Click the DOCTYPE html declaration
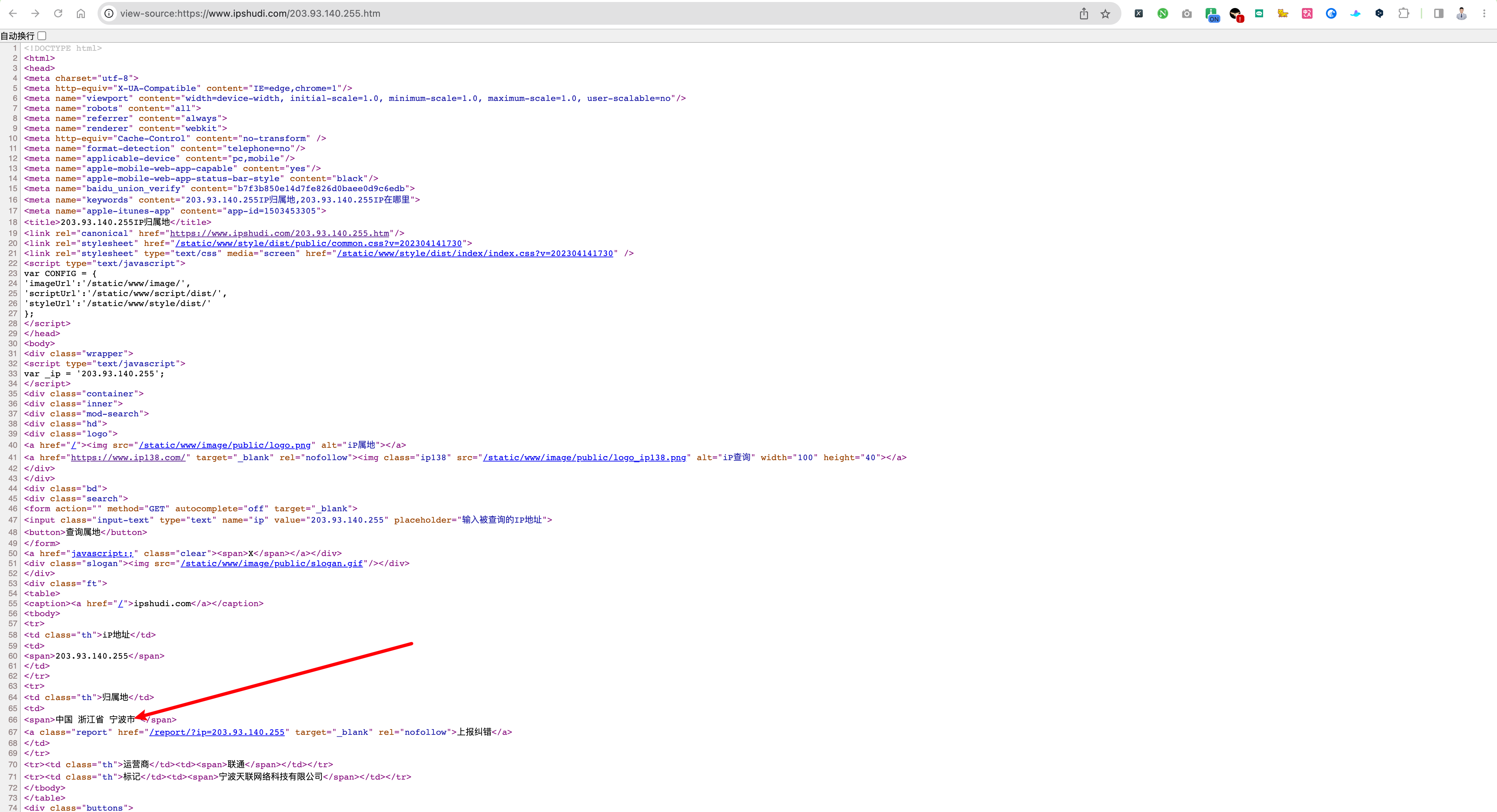The width and height of the screenshot is (1497, 812). [63, 48]
